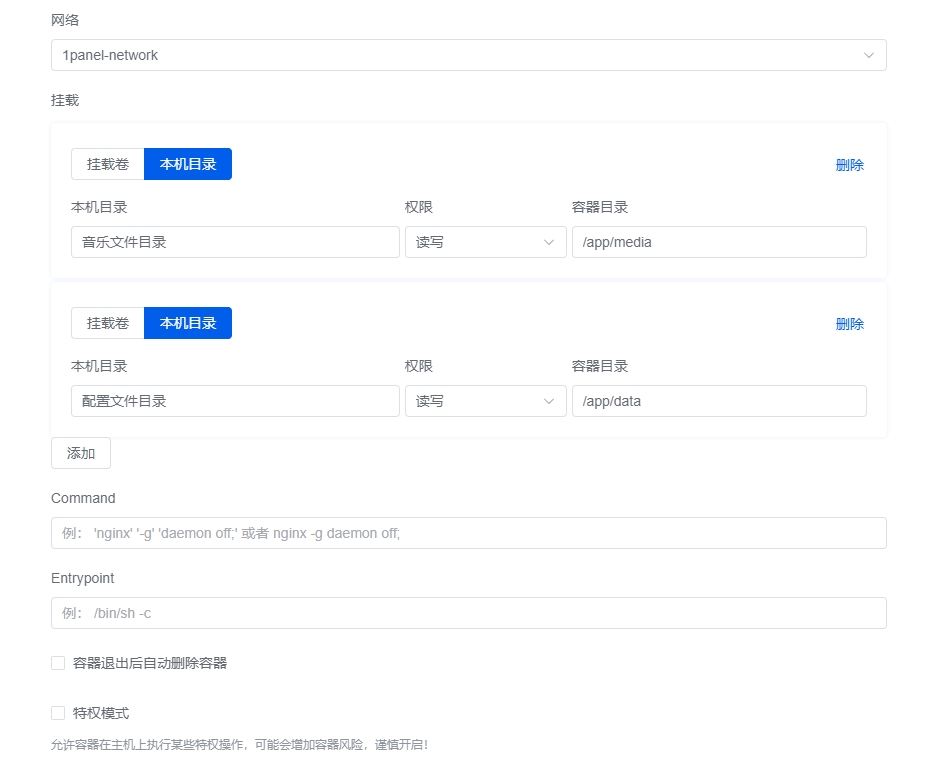Click 删除 link for the /app/data mount
The image size is (943, 763).
coord(849,324)
